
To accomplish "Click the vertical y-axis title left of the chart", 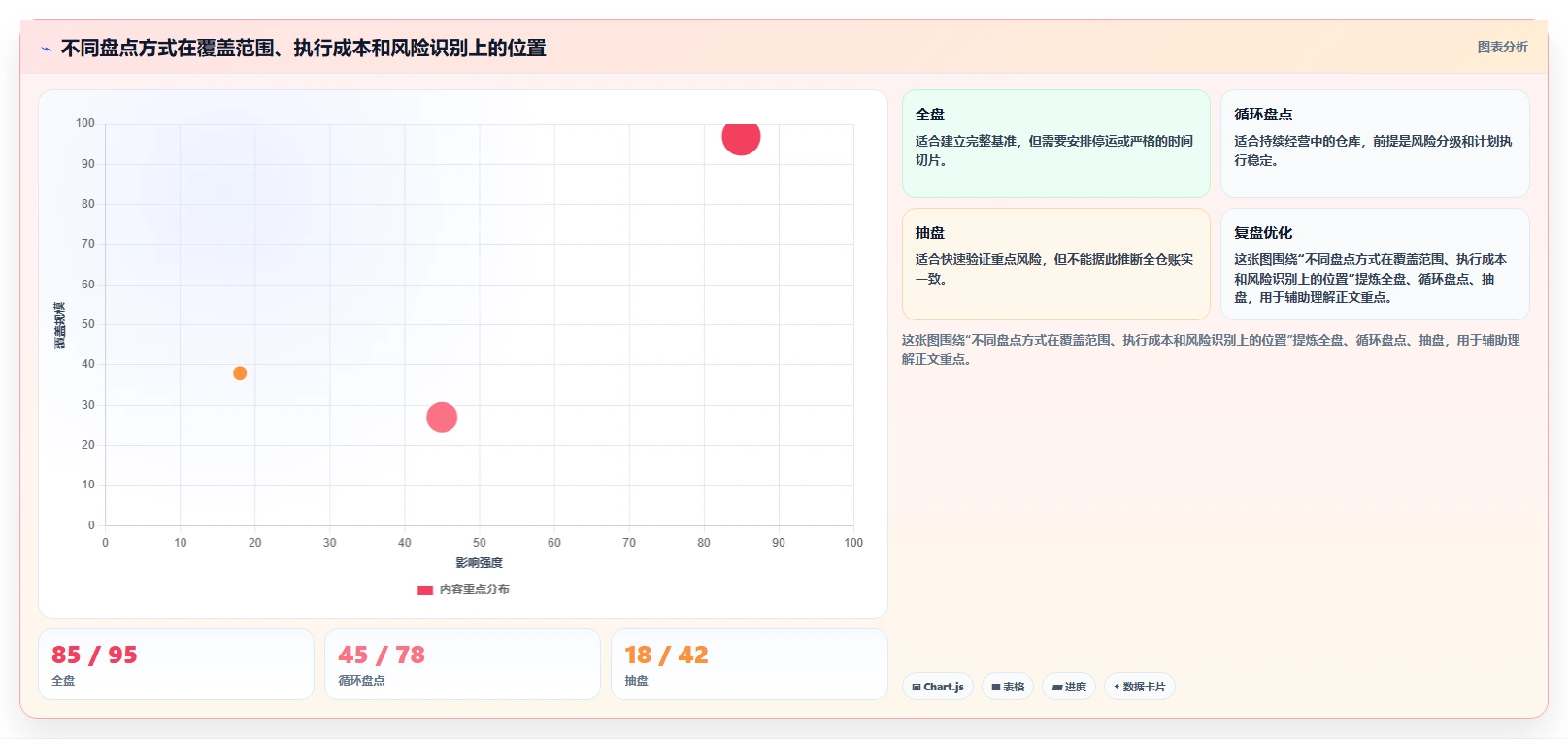I will click(x=60, y=325).
